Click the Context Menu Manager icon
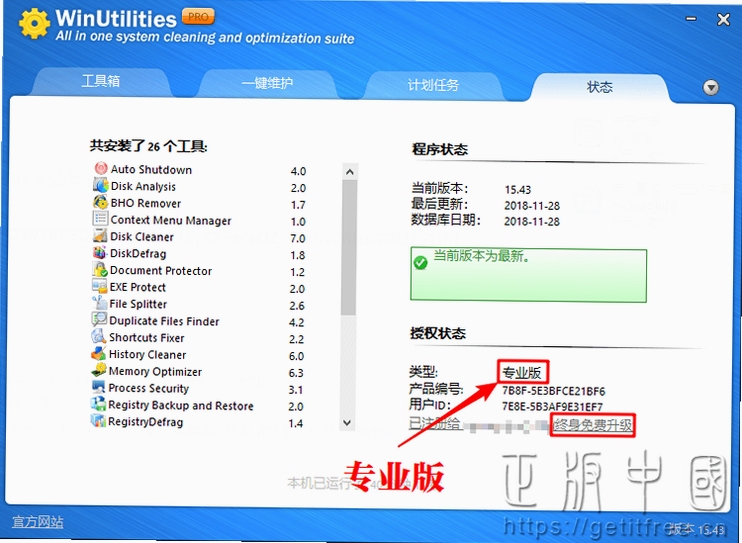Screen dimensions: 742x543 tap(100, 219)
